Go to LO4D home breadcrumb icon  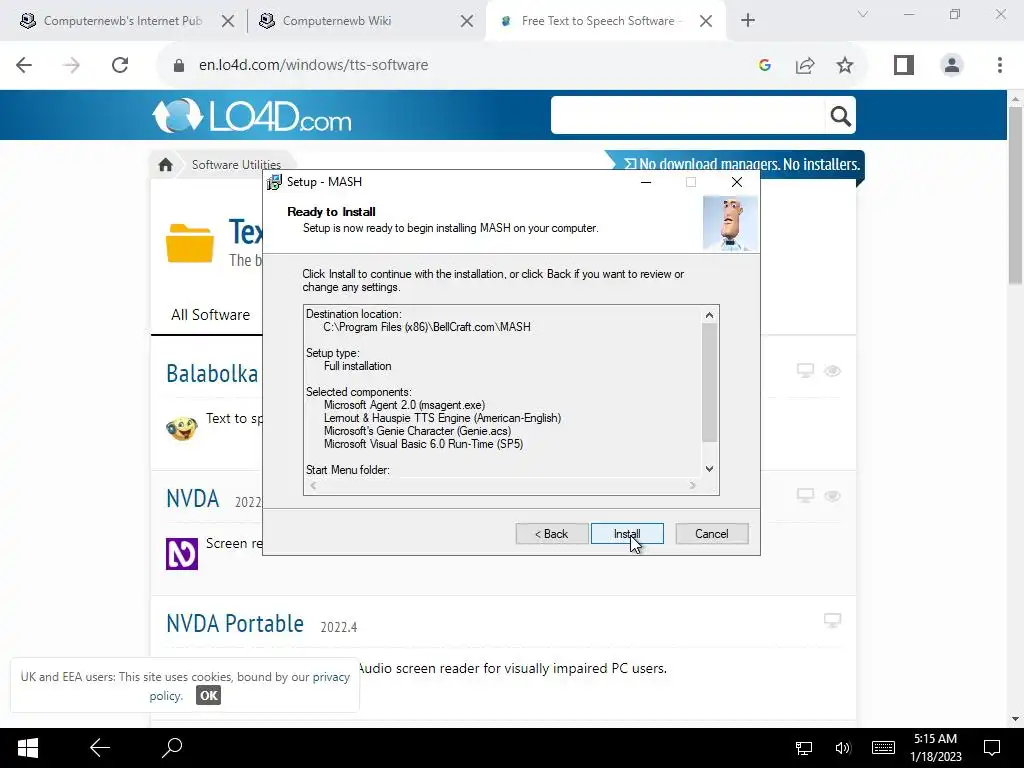coord(165,165)
